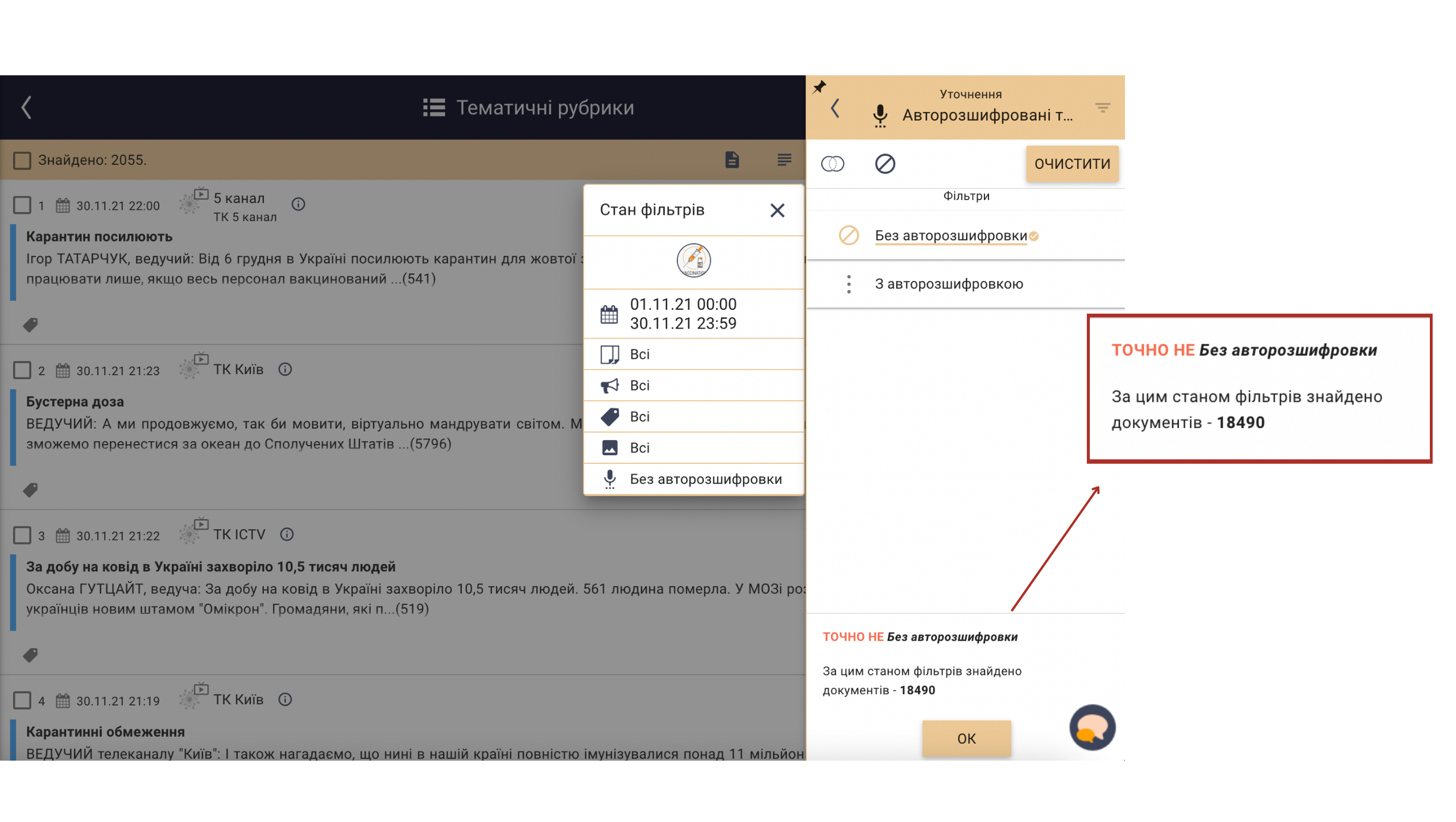
Task: Toggle exclusion icon next to Без авторозшифровки
Action: pyautogui.click(x=849, y=235)
